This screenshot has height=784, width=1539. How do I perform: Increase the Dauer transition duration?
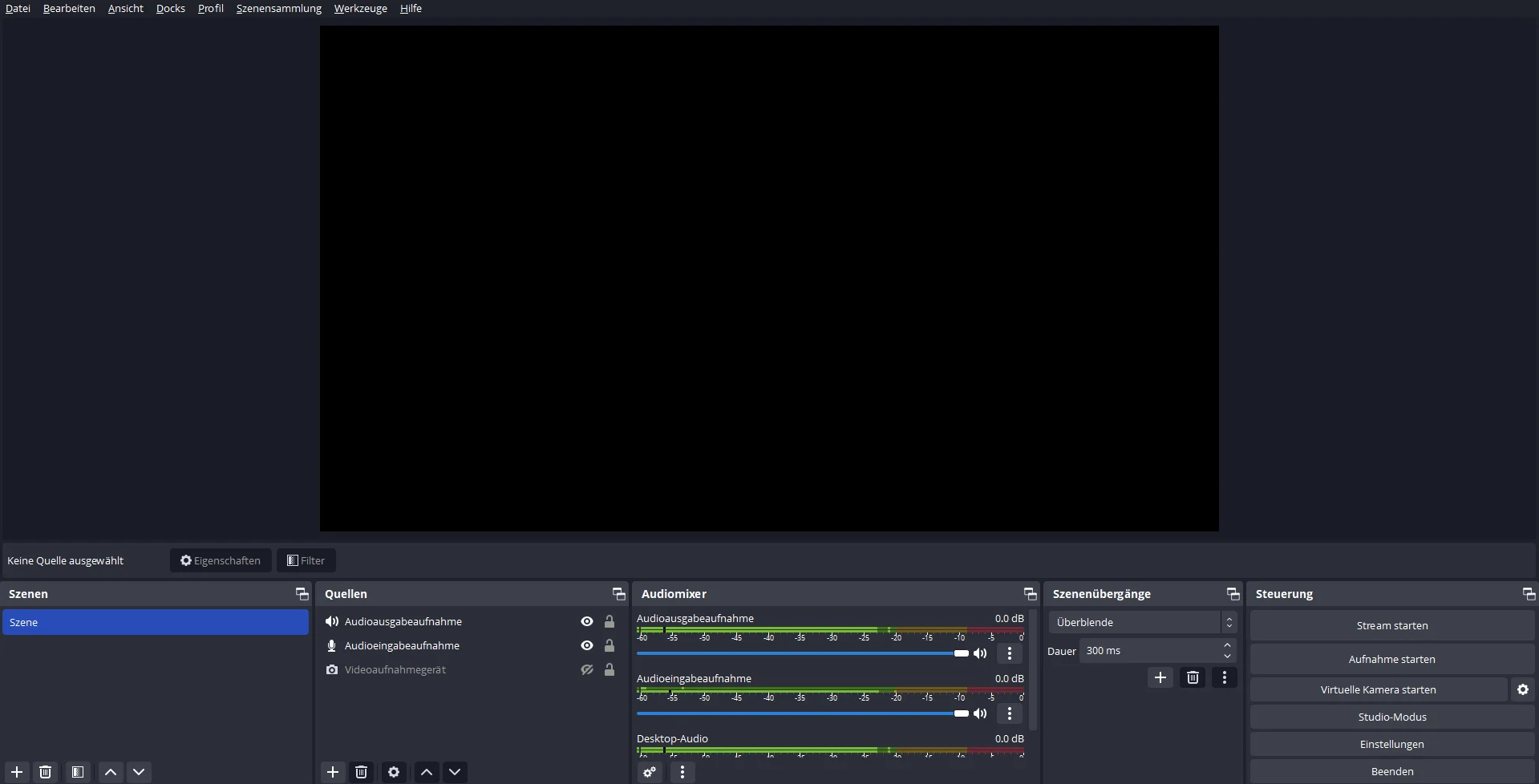[1227, 645]
